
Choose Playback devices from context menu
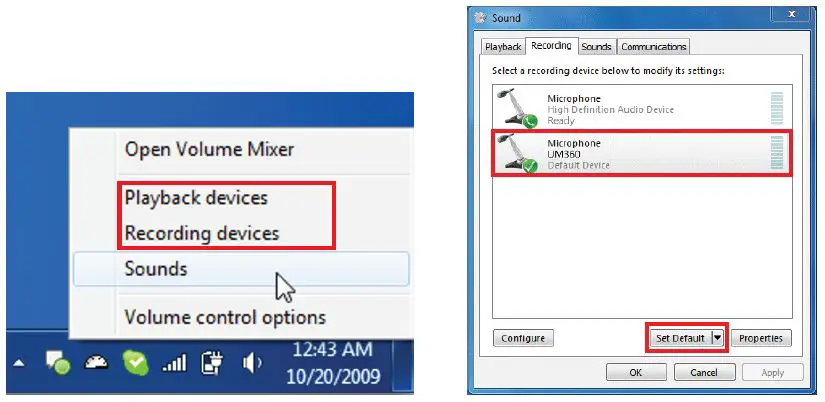196,198
